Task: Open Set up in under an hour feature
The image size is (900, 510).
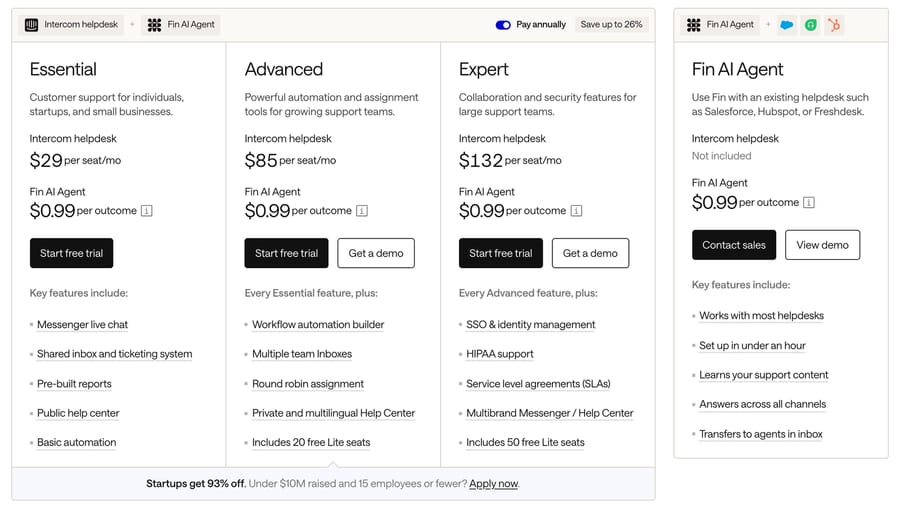Action: 752,345
